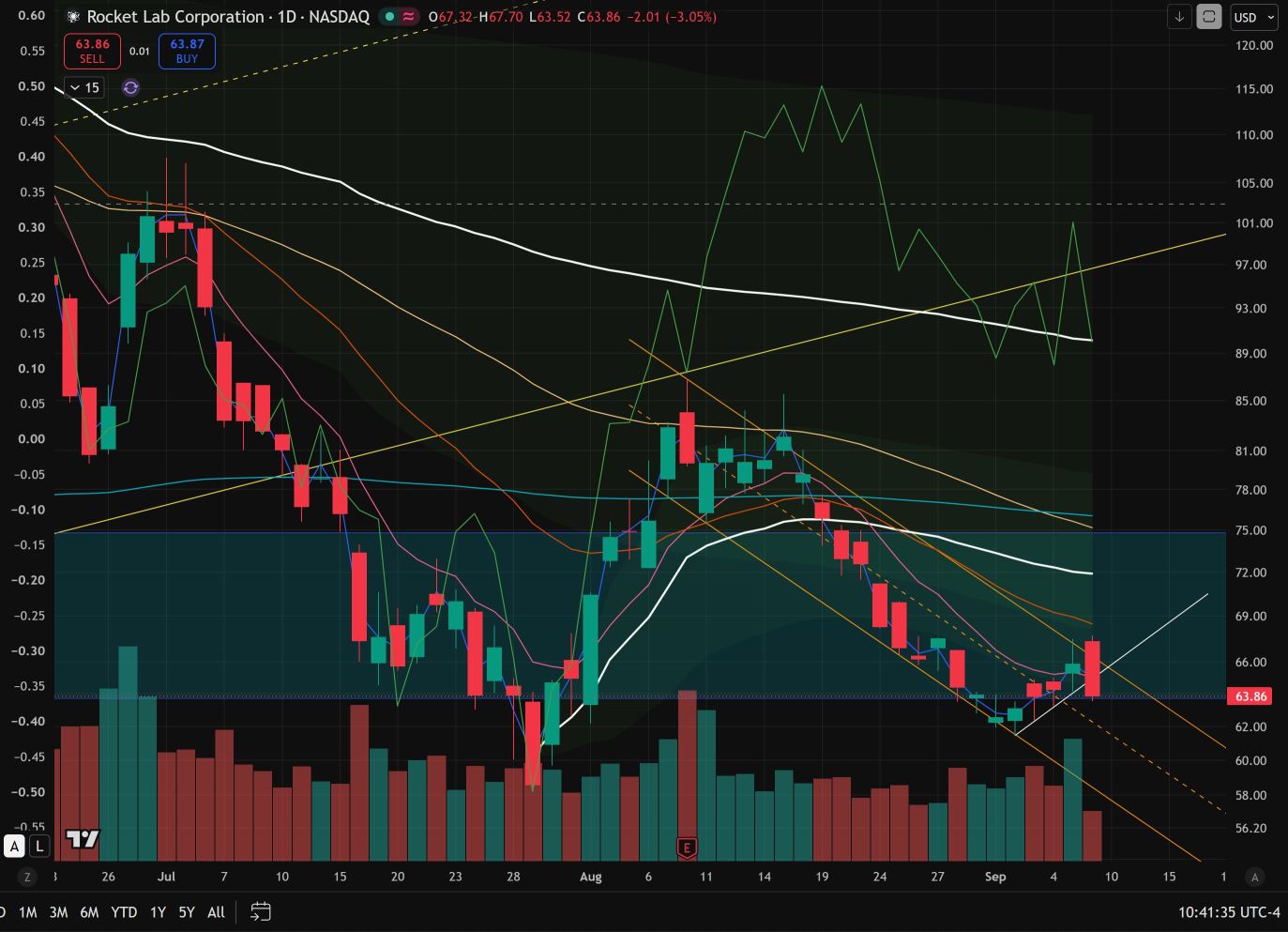Click the red earnings E marker
This screenshot has height=932, width=1288.
coord(687,848)
